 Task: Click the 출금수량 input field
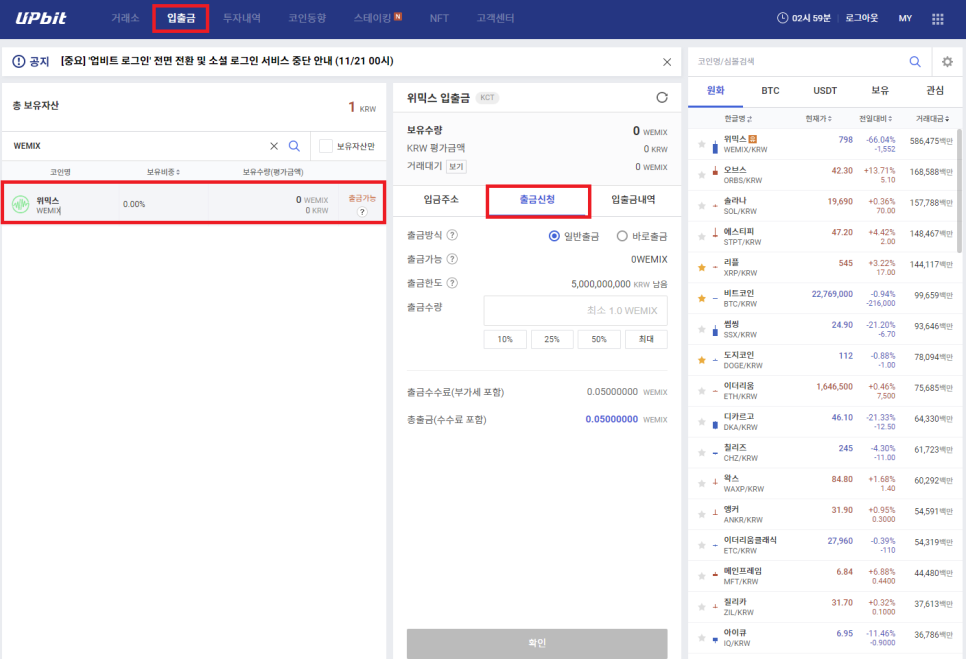(575, 310)
